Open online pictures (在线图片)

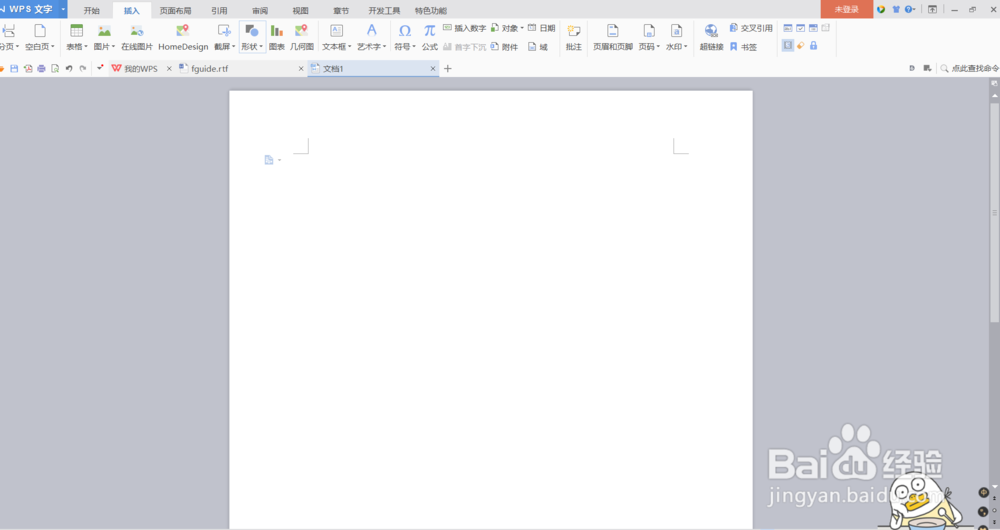[x=136, y=37]
